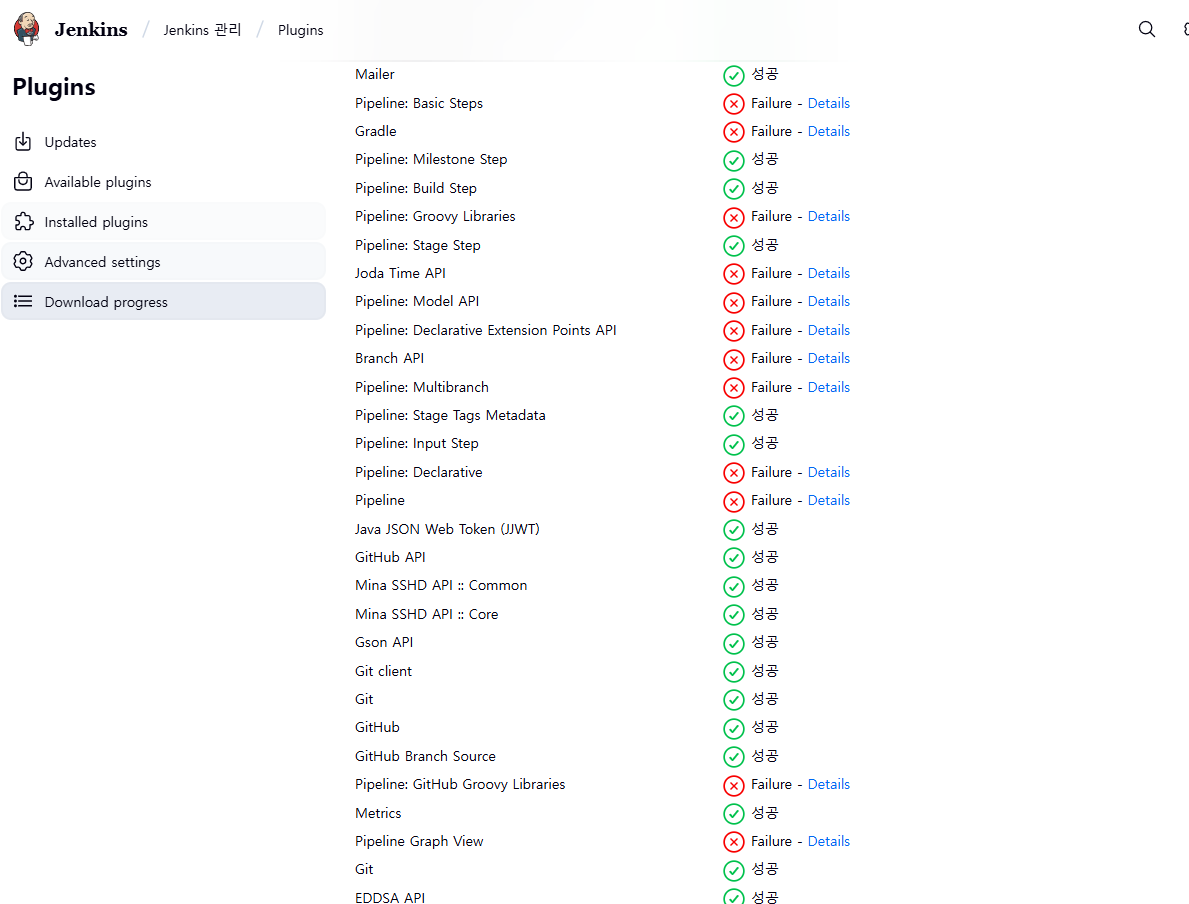Viewport: 1189px width, 904px height.
Task: Click Mina SSHD API :: Core name
Action: [426, 614]
